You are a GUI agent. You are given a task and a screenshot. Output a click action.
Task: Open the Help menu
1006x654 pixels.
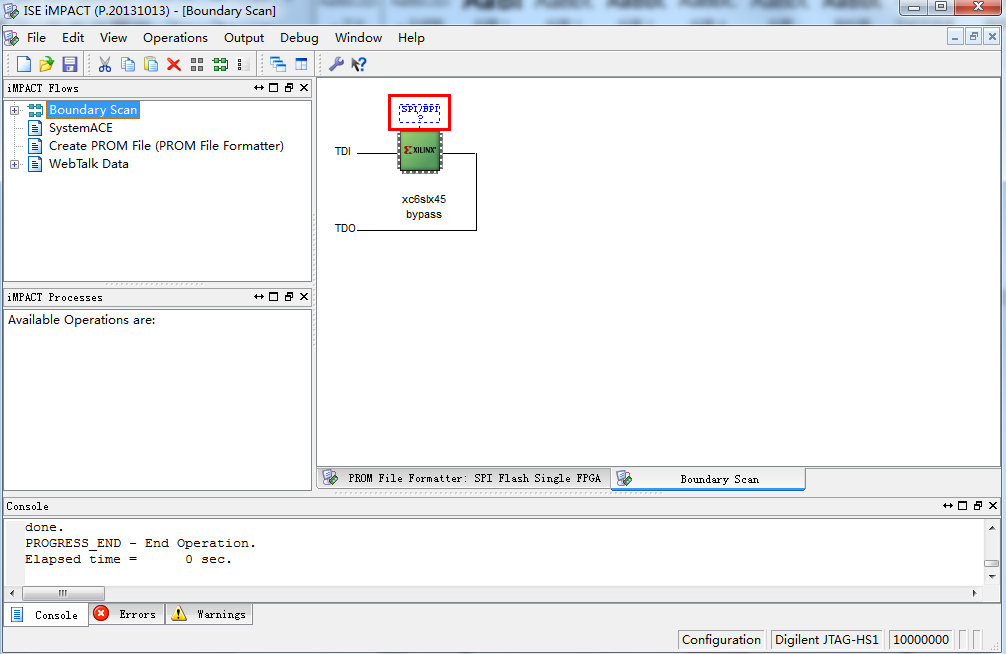pos(411,38)
